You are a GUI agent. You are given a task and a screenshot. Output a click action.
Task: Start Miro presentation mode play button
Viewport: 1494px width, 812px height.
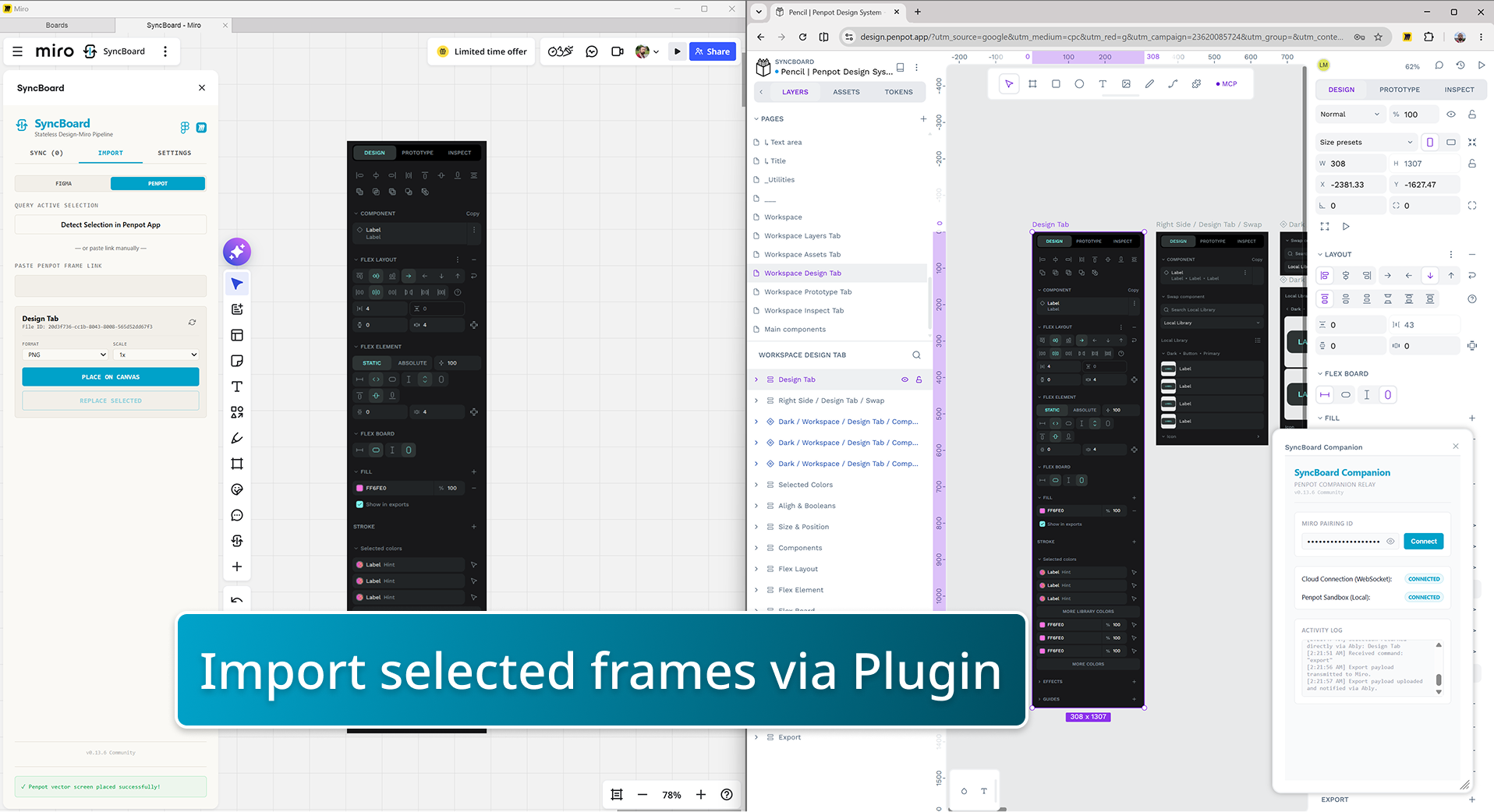677,51
